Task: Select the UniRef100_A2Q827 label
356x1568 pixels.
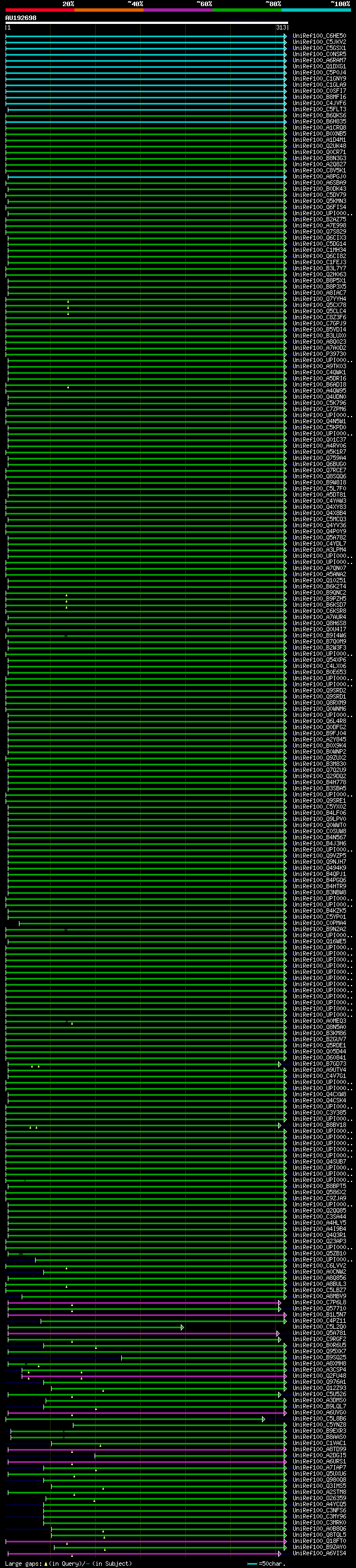Action: coord(319,164)
